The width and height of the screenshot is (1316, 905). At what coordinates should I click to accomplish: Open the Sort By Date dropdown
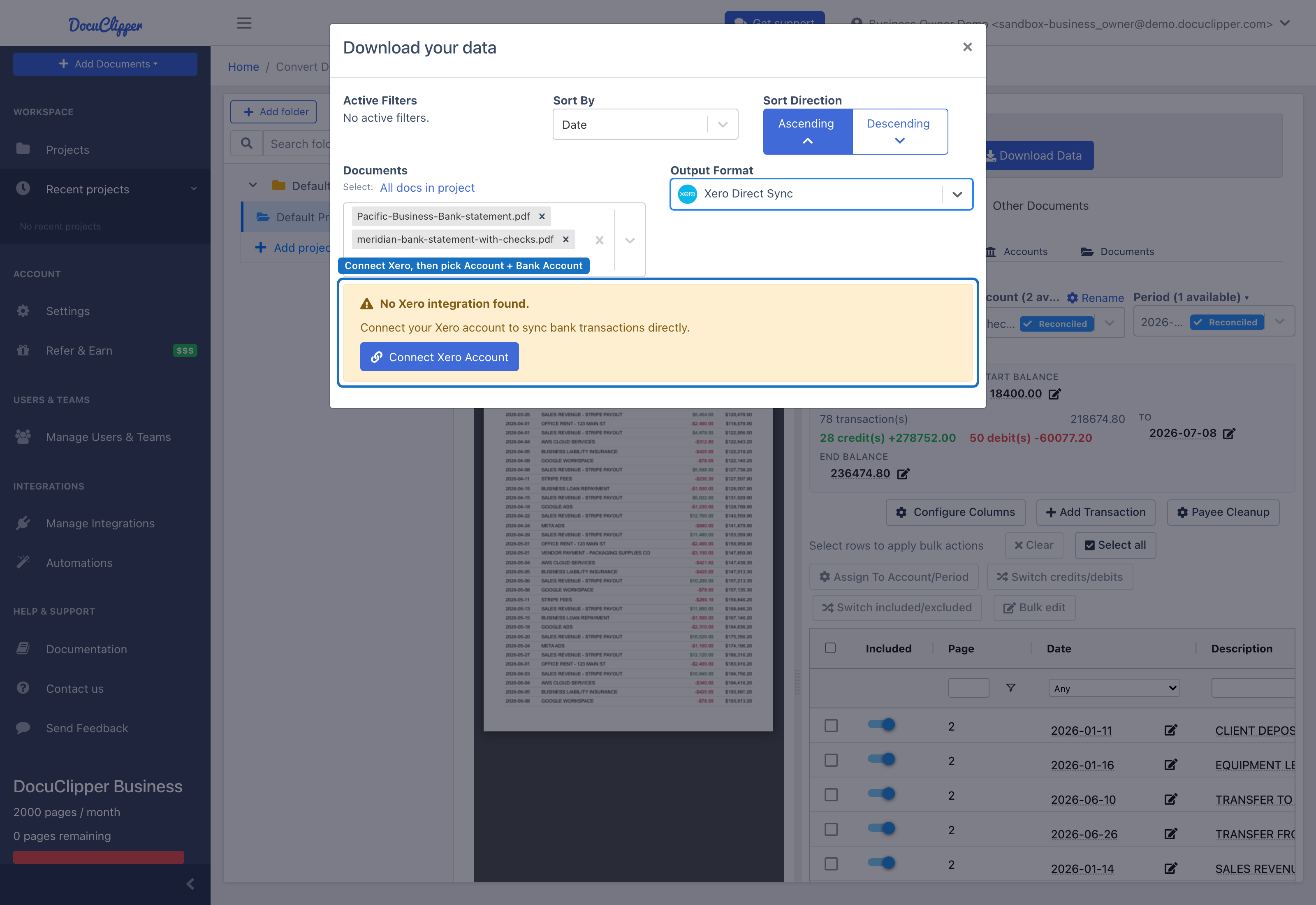click(x=645, y=124)
